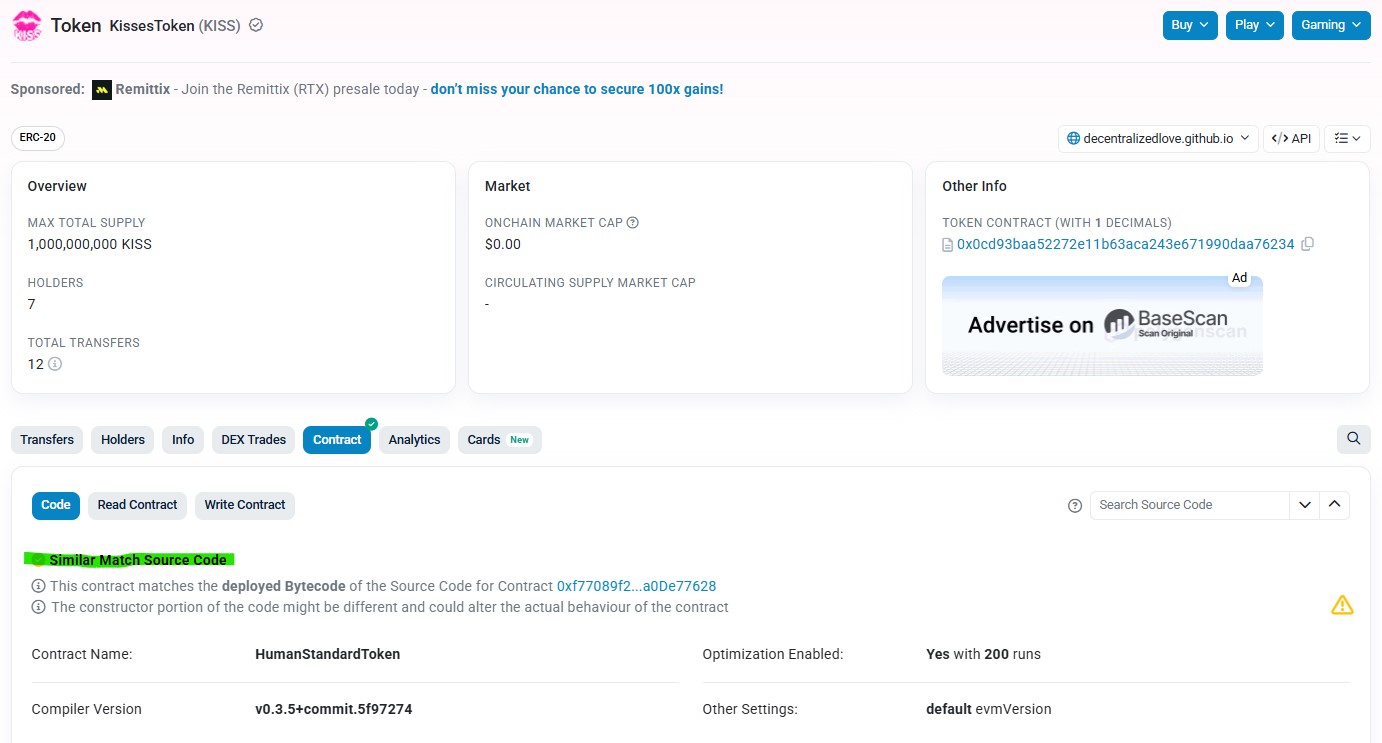Open the token page search magnifier
Image resolution: width=1382 pixels, height=743 pixels.
tap(1354, 439)
